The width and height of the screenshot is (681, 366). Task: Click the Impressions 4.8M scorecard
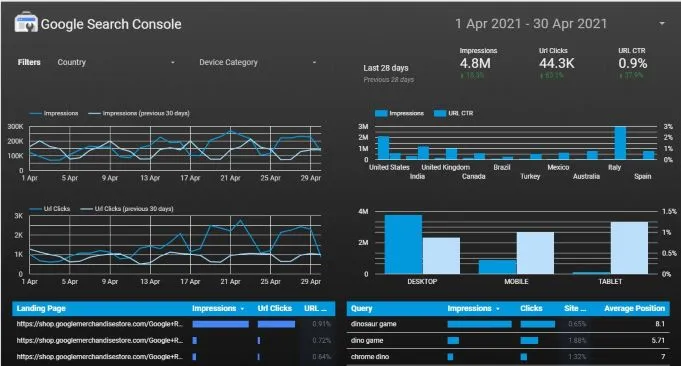(478, 63)
